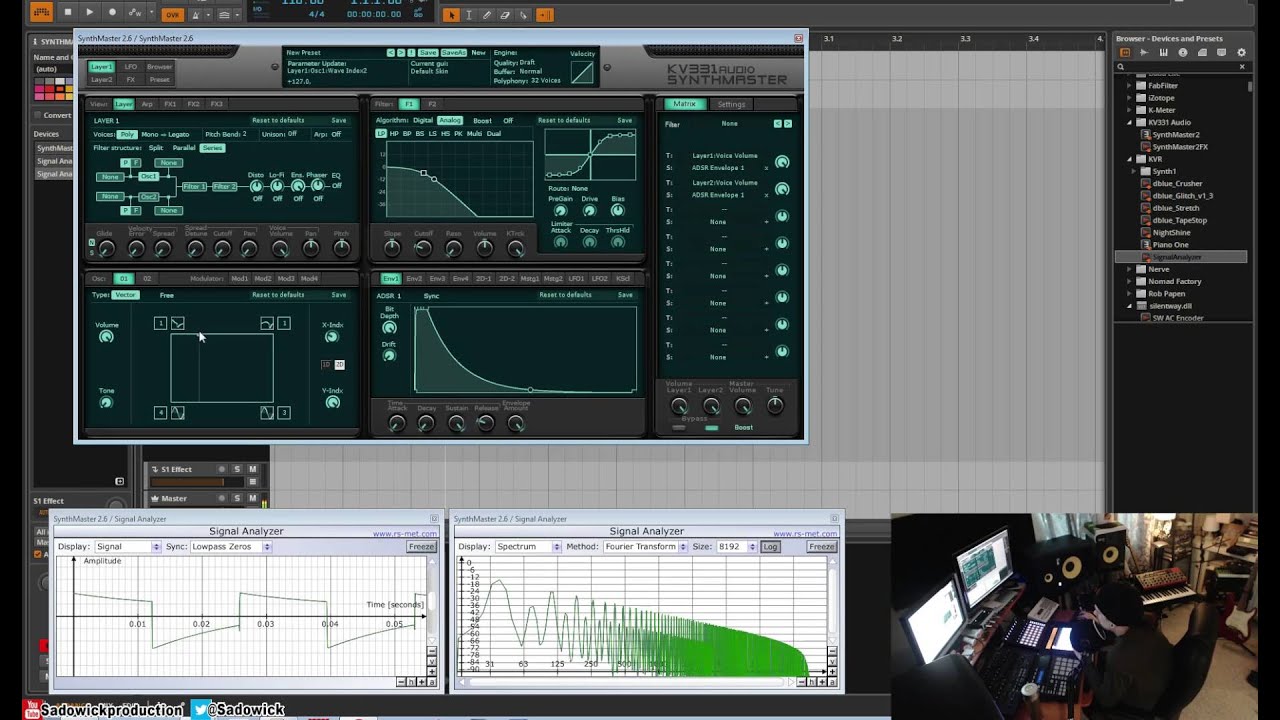Screen dimensions: 1280x720
Task: Switch to the Settings tab
Action: (x=731, y=104)
